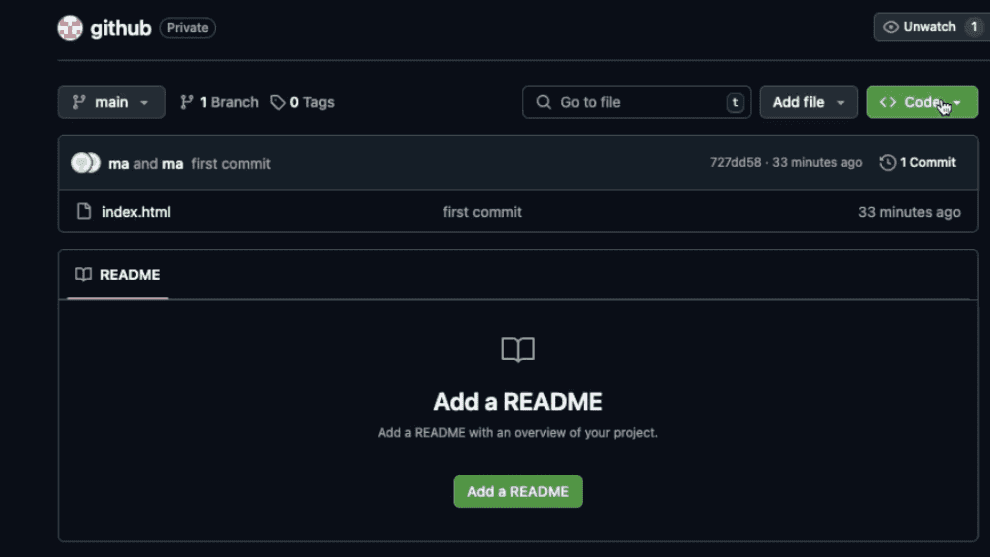
Task: Open the main branch dropdown
Action: (112, 102)
